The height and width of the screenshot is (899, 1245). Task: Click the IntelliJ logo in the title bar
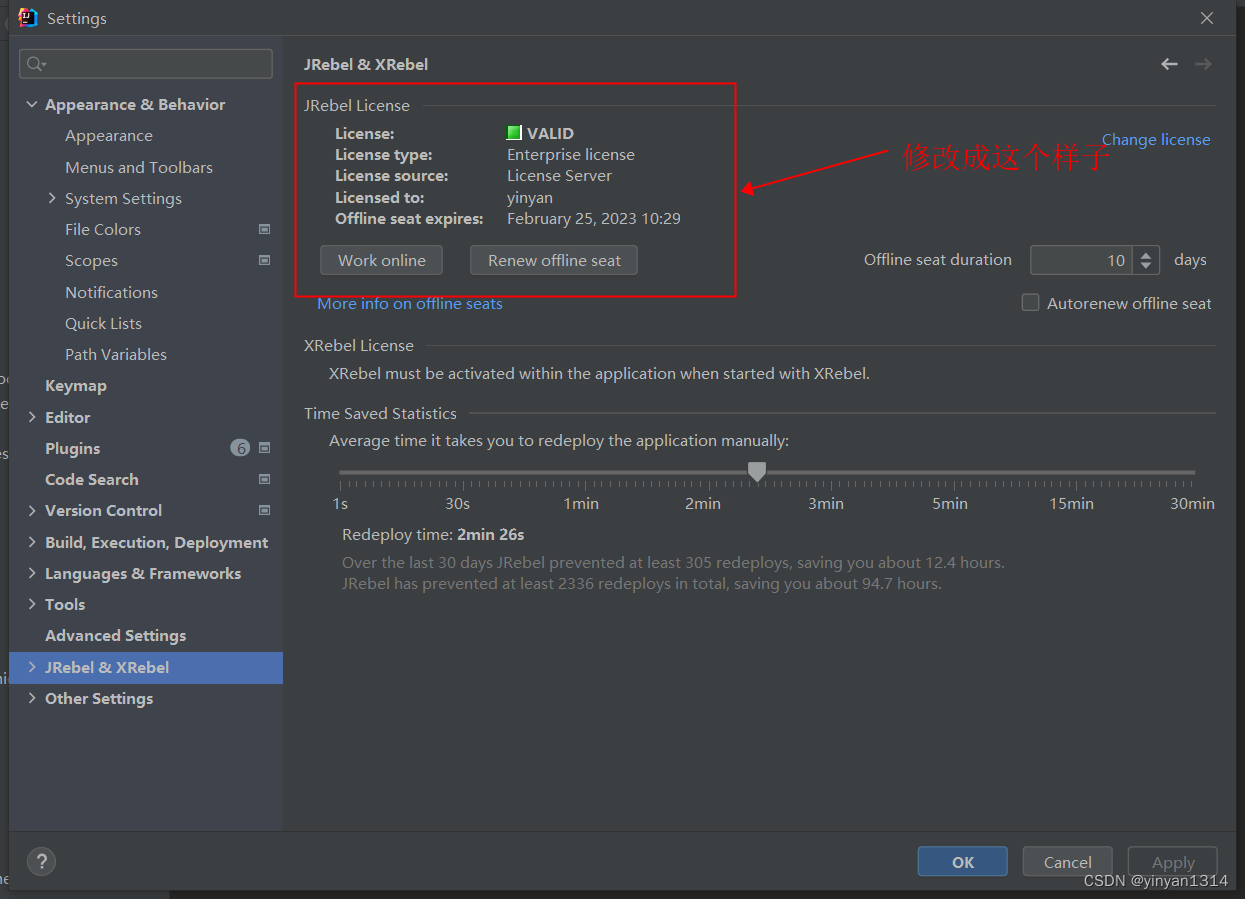pos(28,17)
